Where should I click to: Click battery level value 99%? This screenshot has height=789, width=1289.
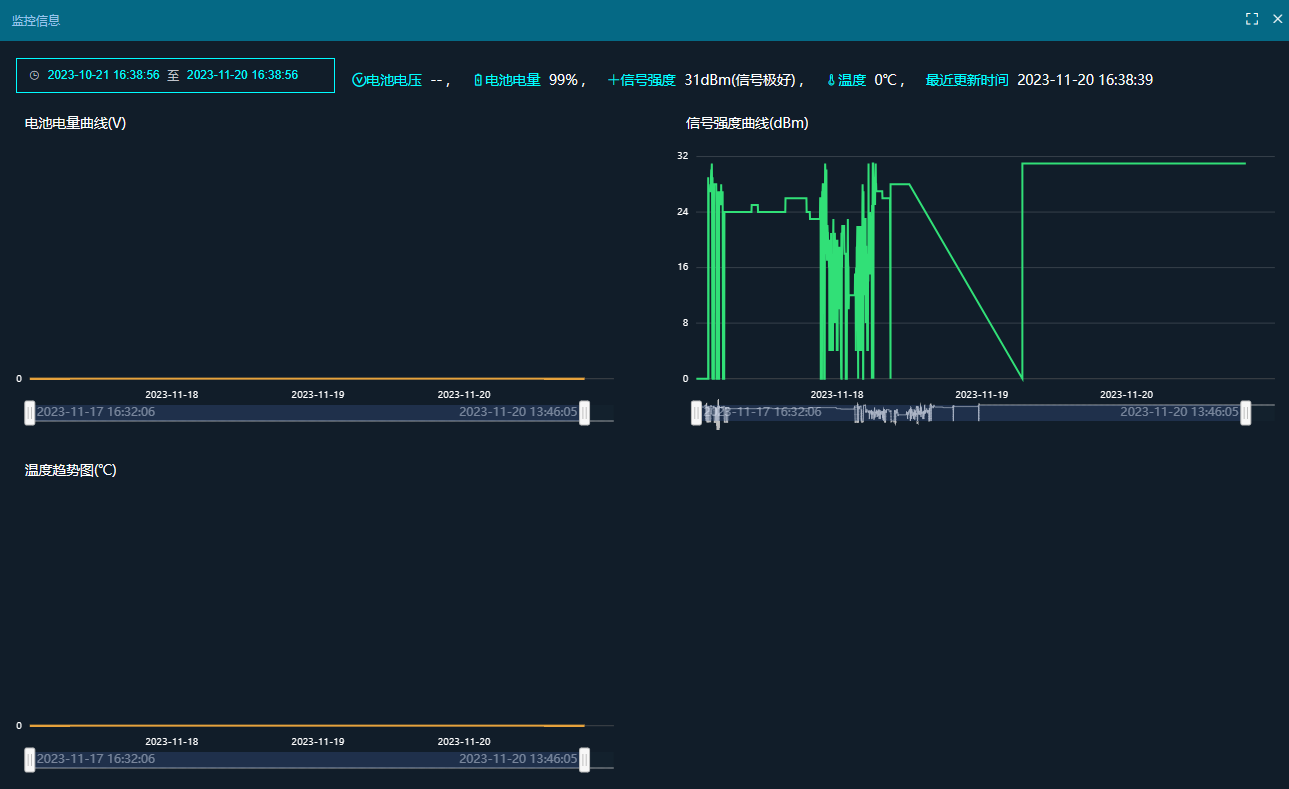[564, 80]
